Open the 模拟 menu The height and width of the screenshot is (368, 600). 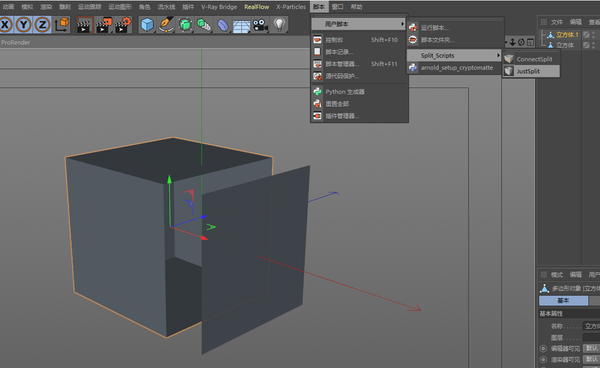[27, 7]
